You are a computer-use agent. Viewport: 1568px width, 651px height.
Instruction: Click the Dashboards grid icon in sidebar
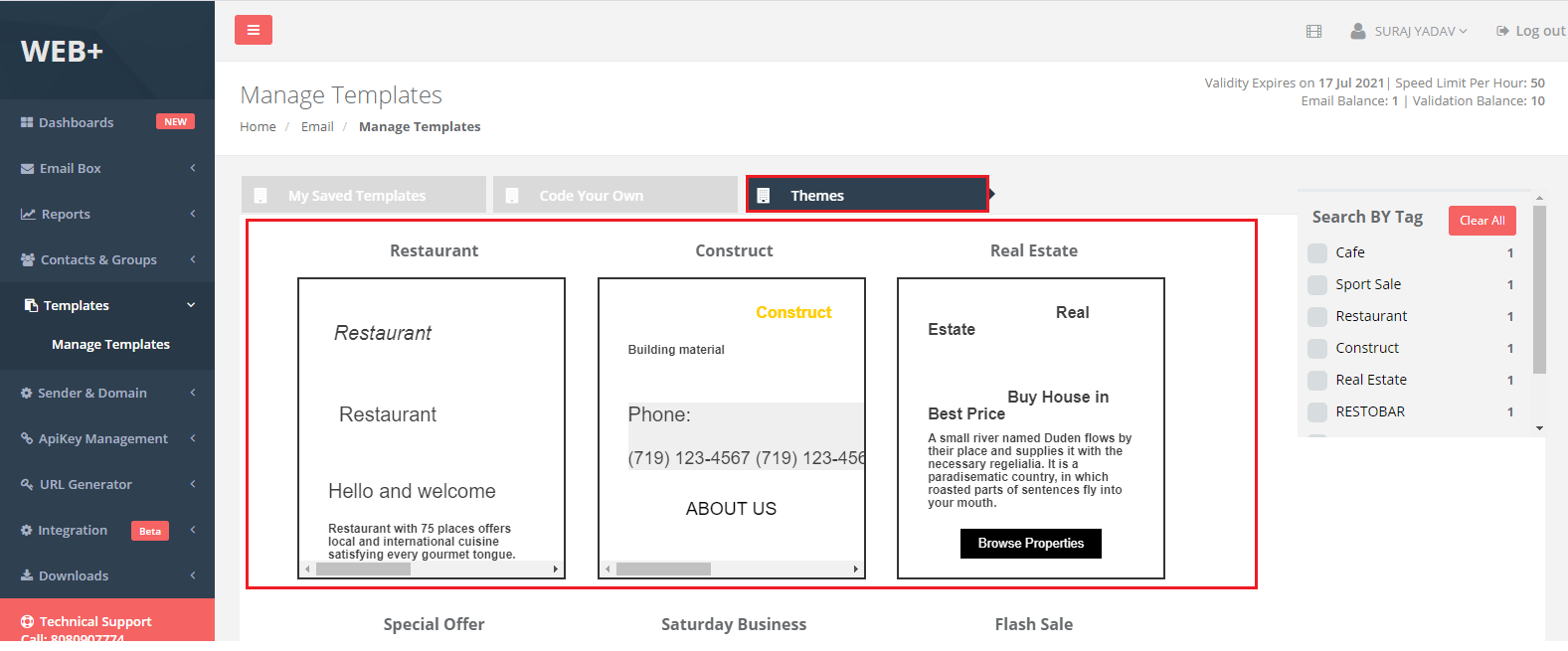[x=27, y=122]
